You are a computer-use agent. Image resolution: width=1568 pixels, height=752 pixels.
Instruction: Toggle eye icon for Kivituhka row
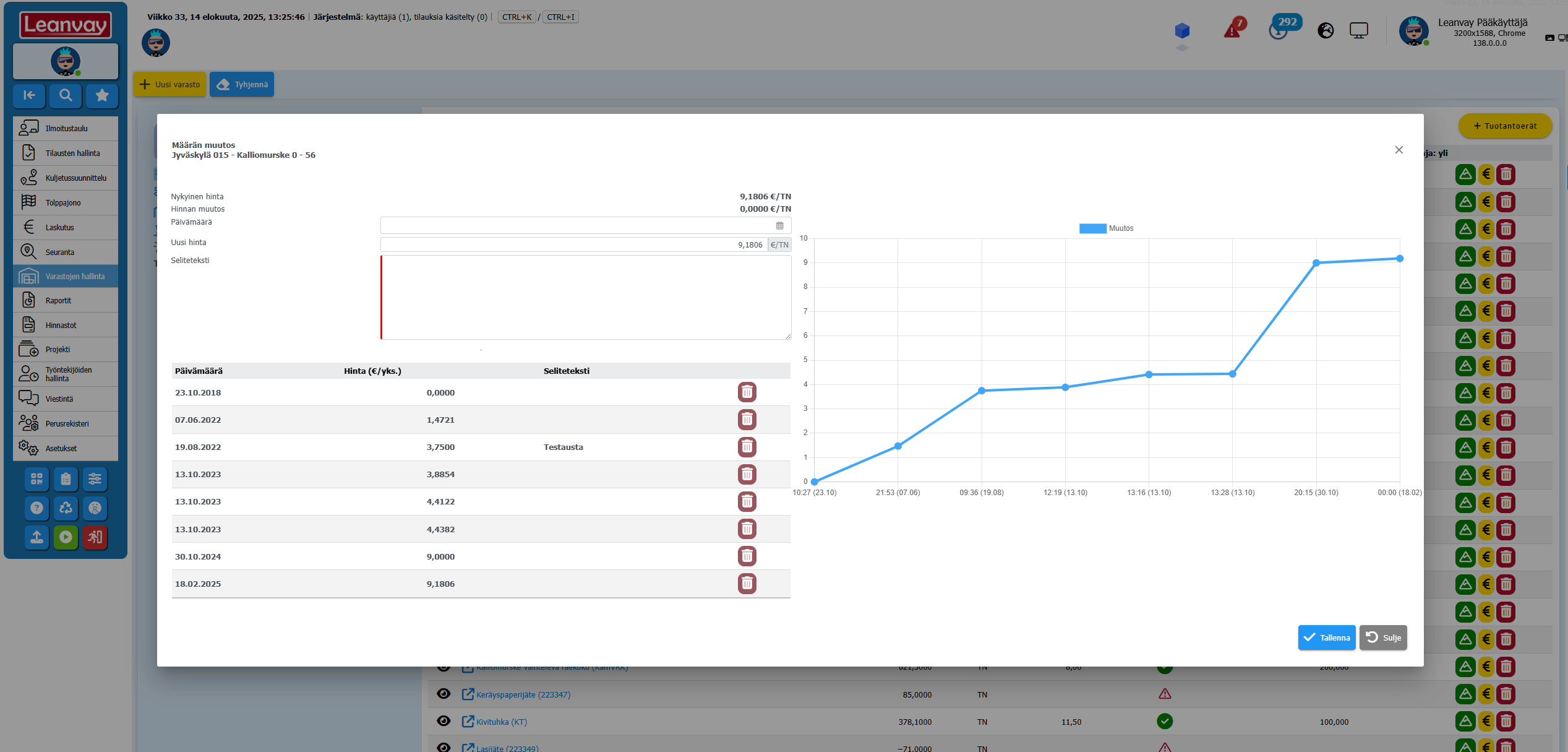coord(443,721)
